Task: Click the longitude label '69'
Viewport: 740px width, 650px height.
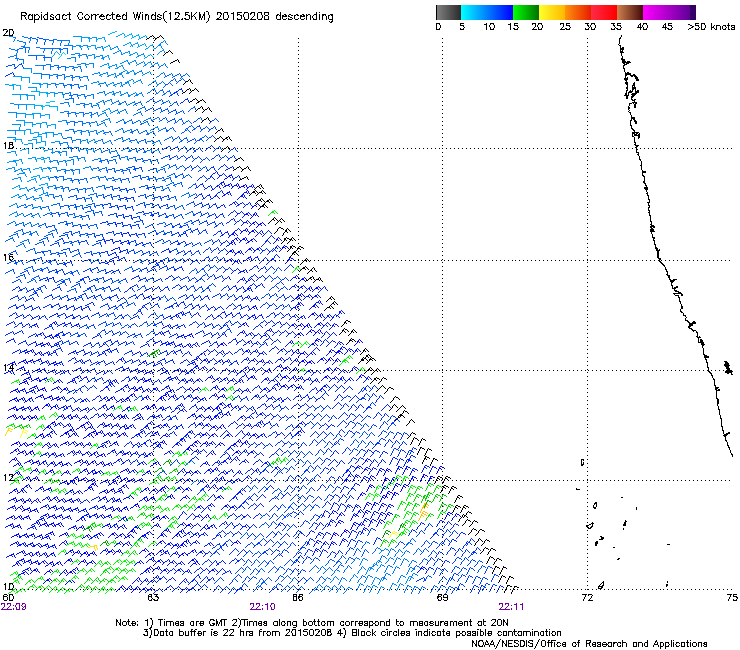Action: click(442, 598)
